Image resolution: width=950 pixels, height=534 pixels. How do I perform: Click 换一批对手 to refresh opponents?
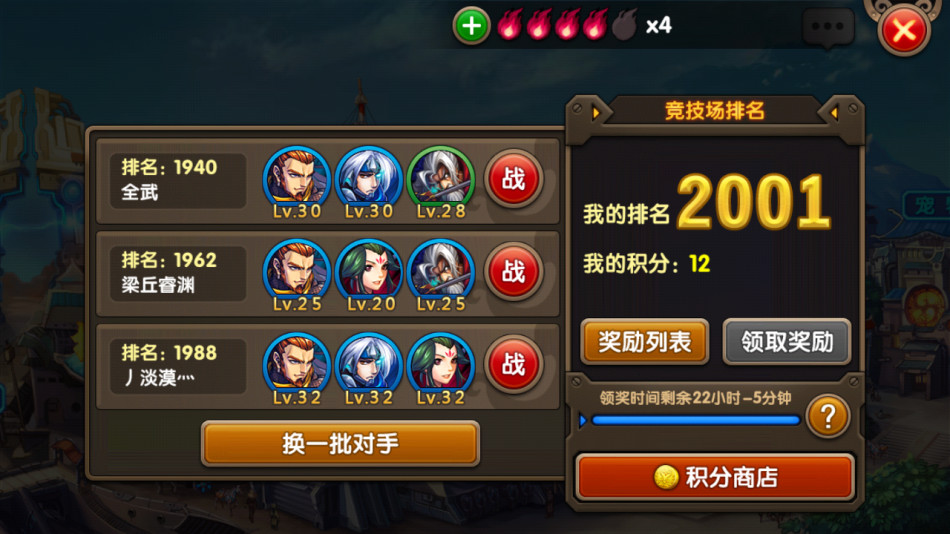click(340, 444)
